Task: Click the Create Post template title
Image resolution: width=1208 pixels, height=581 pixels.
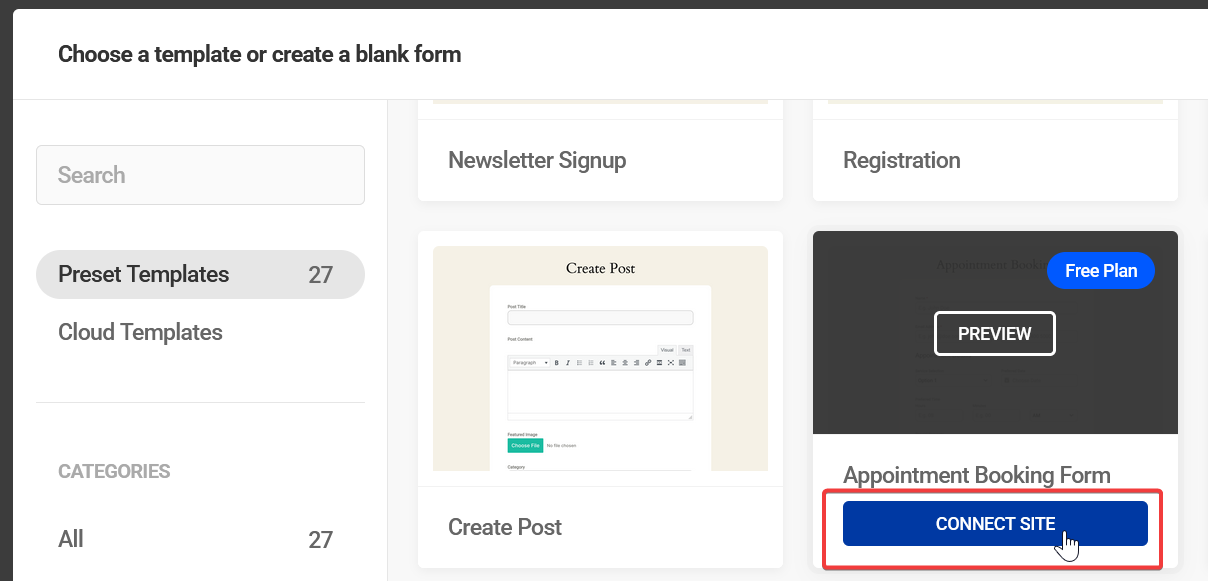Action: coord(505,527)
